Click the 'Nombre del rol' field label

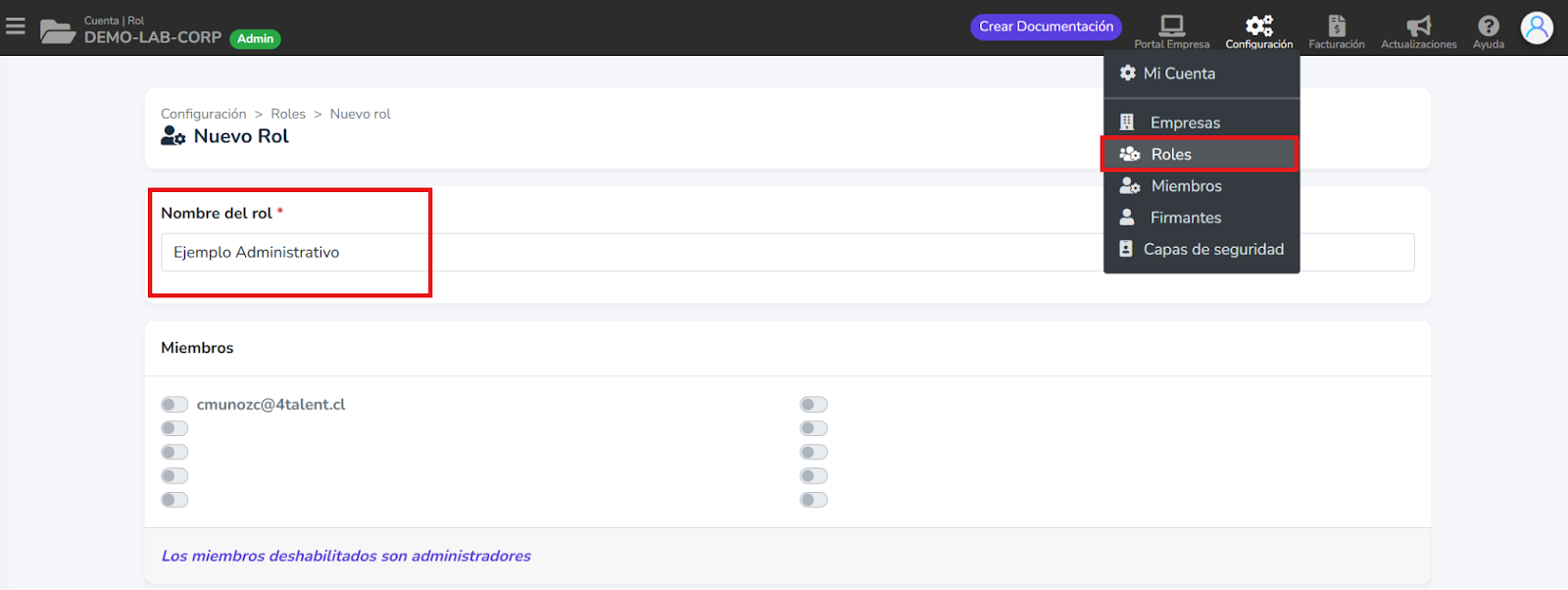coord(217,213)
